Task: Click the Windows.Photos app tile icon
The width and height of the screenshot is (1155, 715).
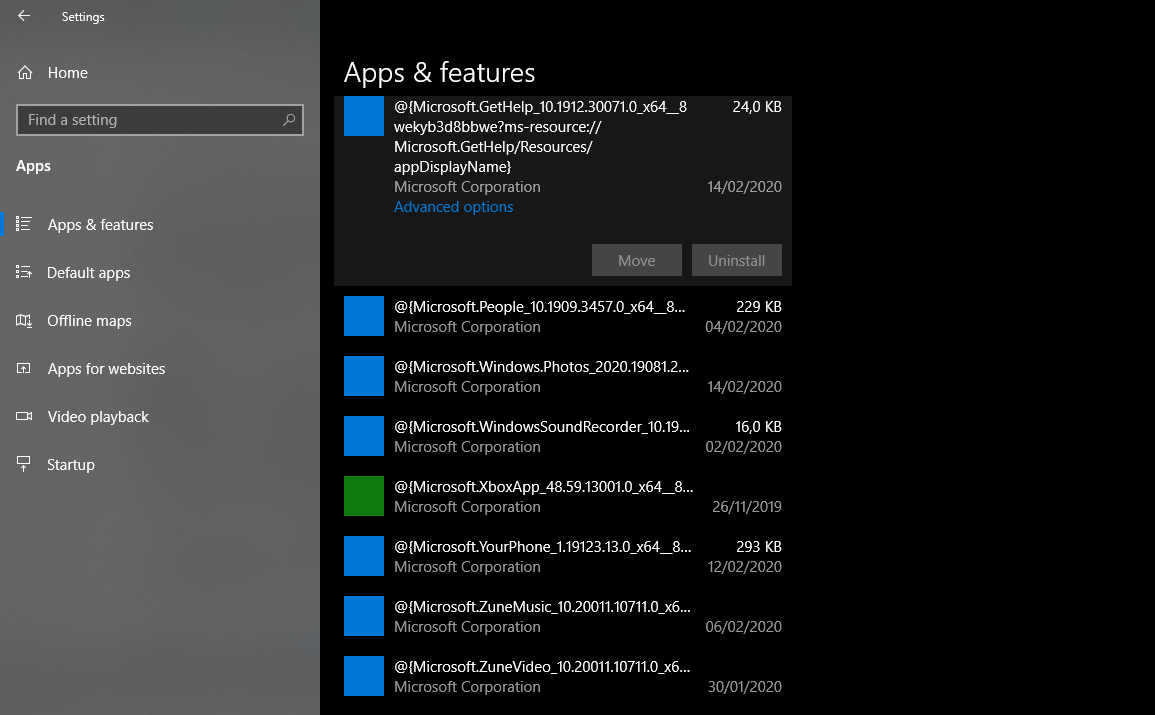Action: coord(364,376)
